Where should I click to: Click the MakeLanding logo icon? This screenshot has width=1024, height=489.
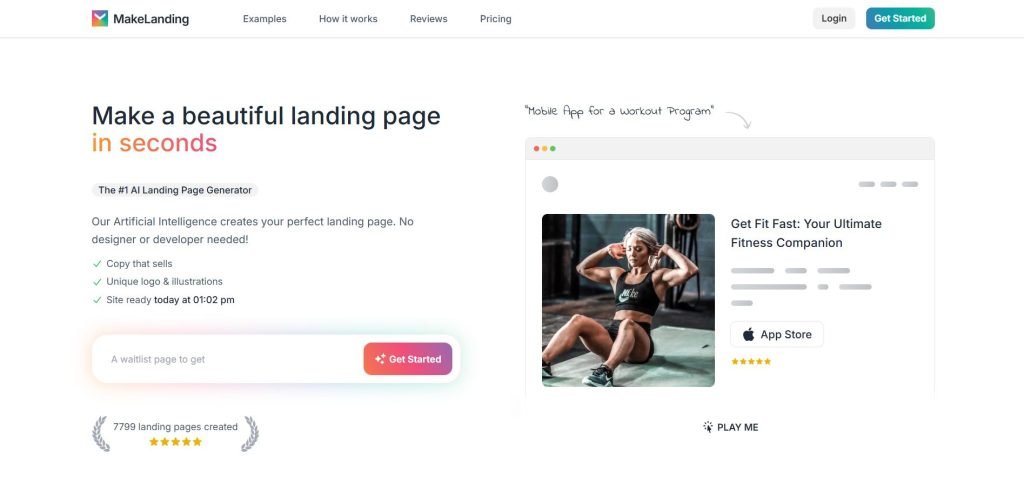pos(100,18)
